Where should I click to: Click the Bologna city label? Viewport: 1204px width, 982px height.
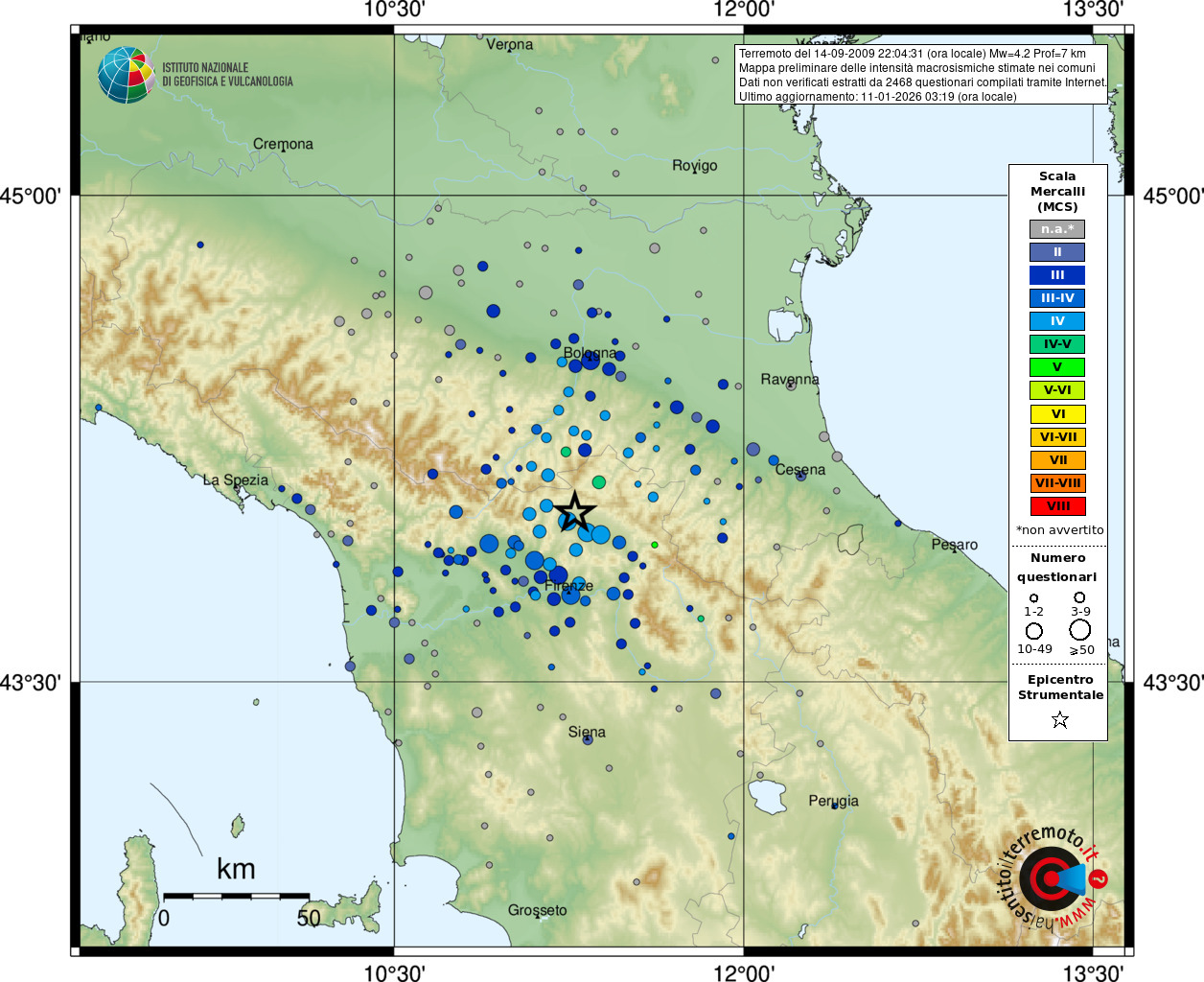point(590,353)
